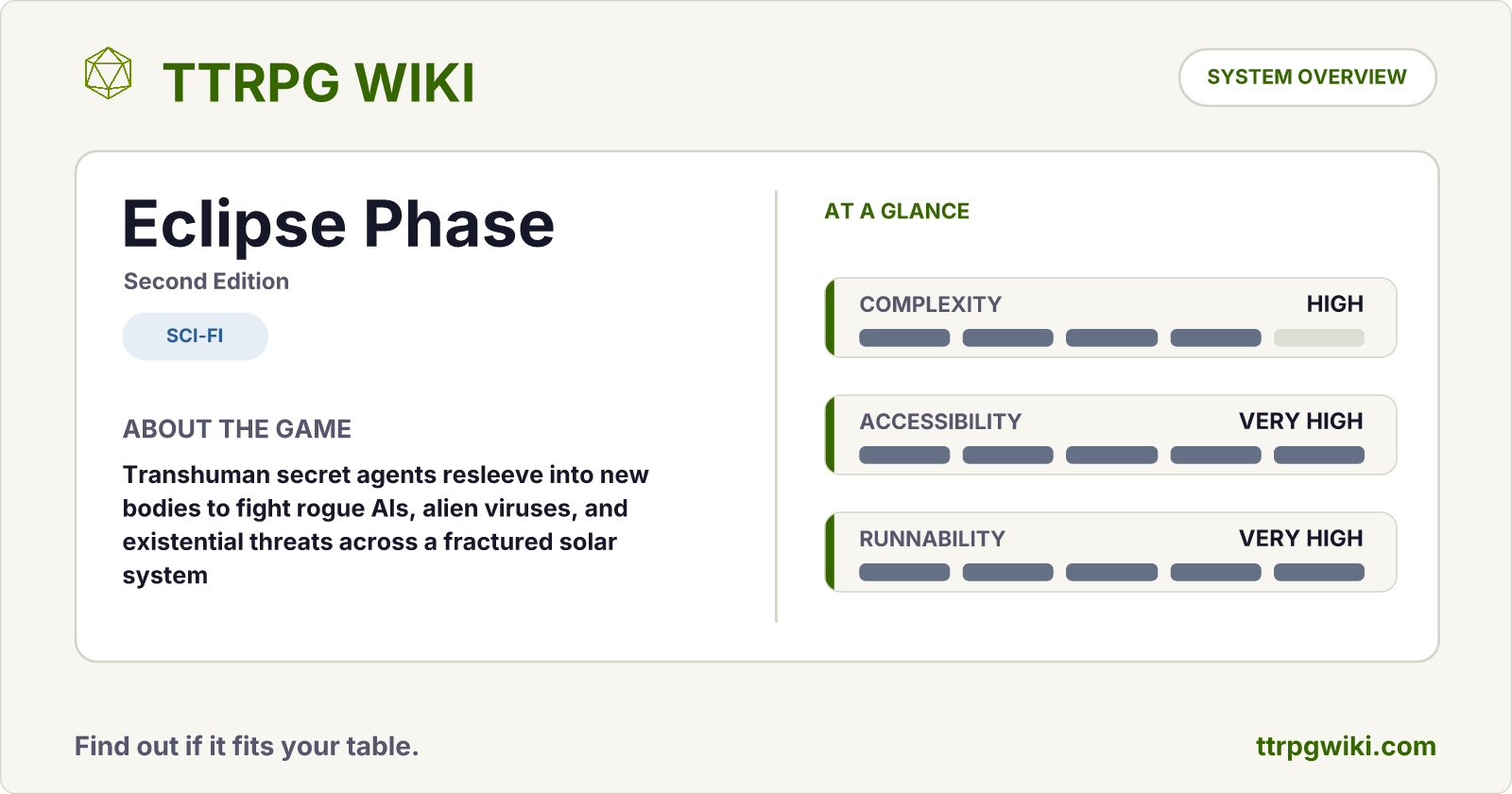Select the SCI-FI genre tag
1512x794 pixels.
click(x=195, y=336)
